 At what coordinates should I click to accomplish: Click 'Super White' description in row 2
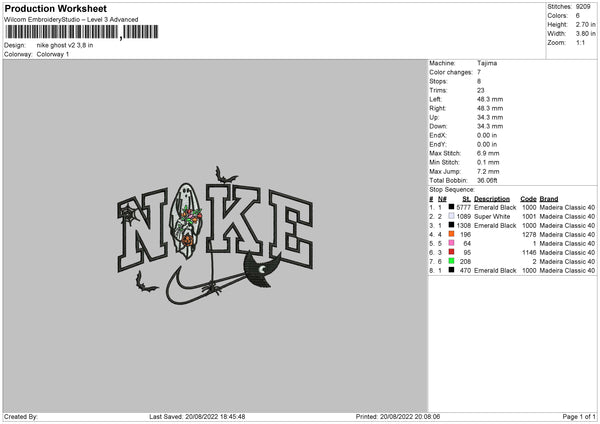pos(492,217)
